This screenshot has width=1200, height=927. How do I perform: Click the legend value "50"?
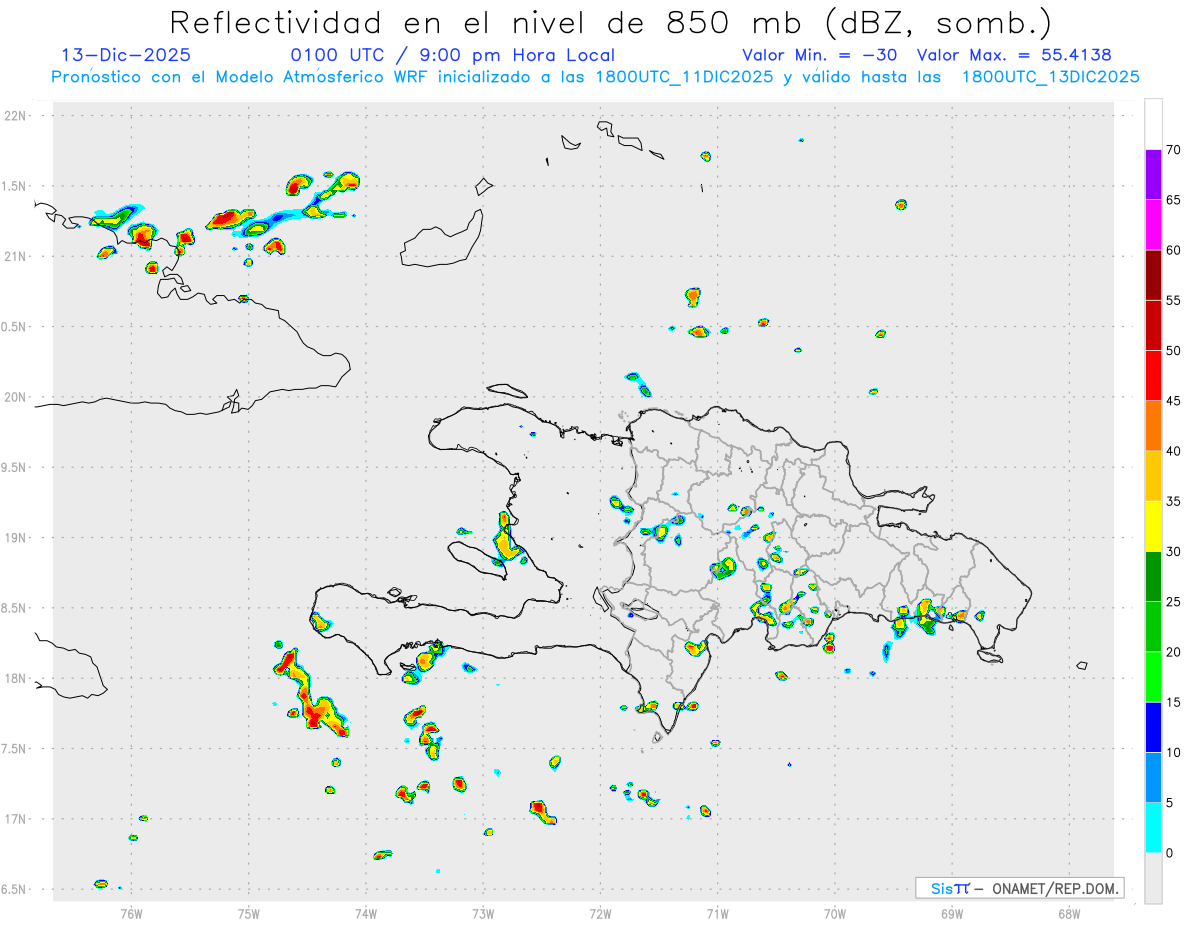(x=1174, y=351)
